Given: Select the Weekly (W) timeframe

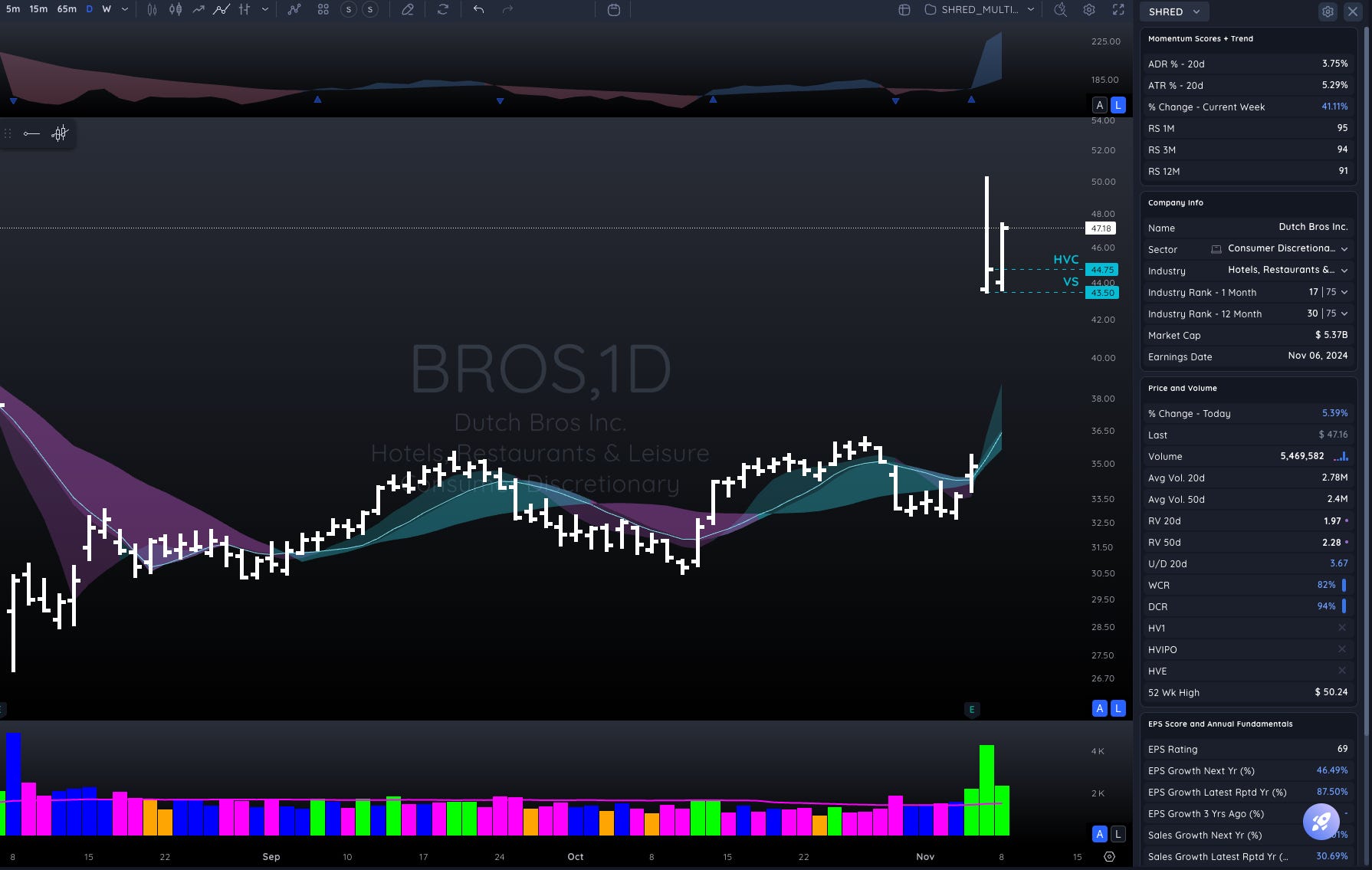Looking at the screenshot, I should coord(107,9).
